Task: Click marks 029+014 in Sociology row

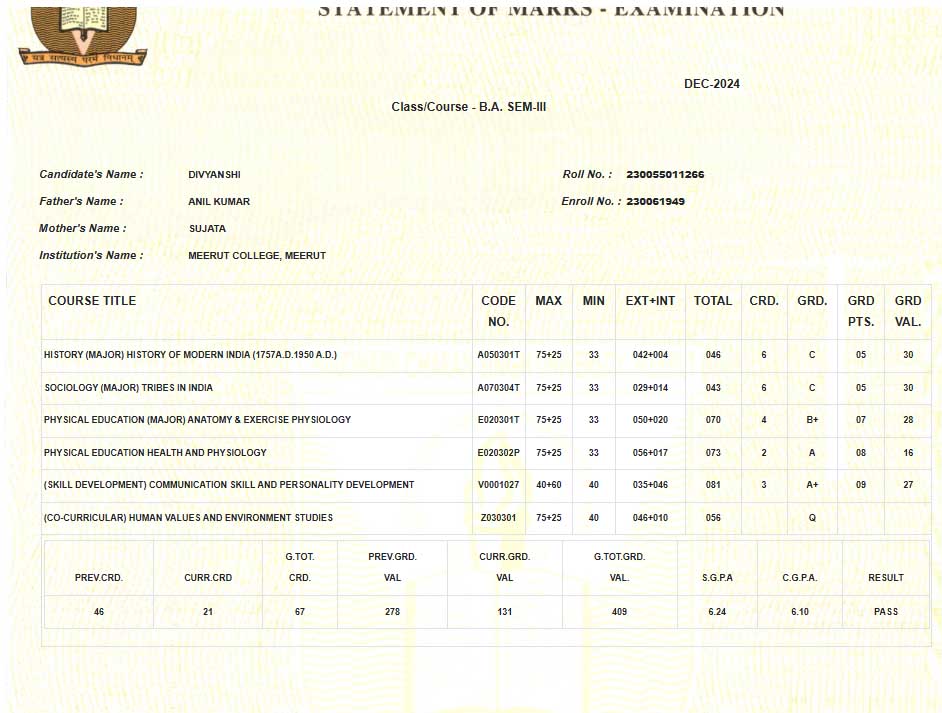Action: pyautogui.click(x=650, y=388)
